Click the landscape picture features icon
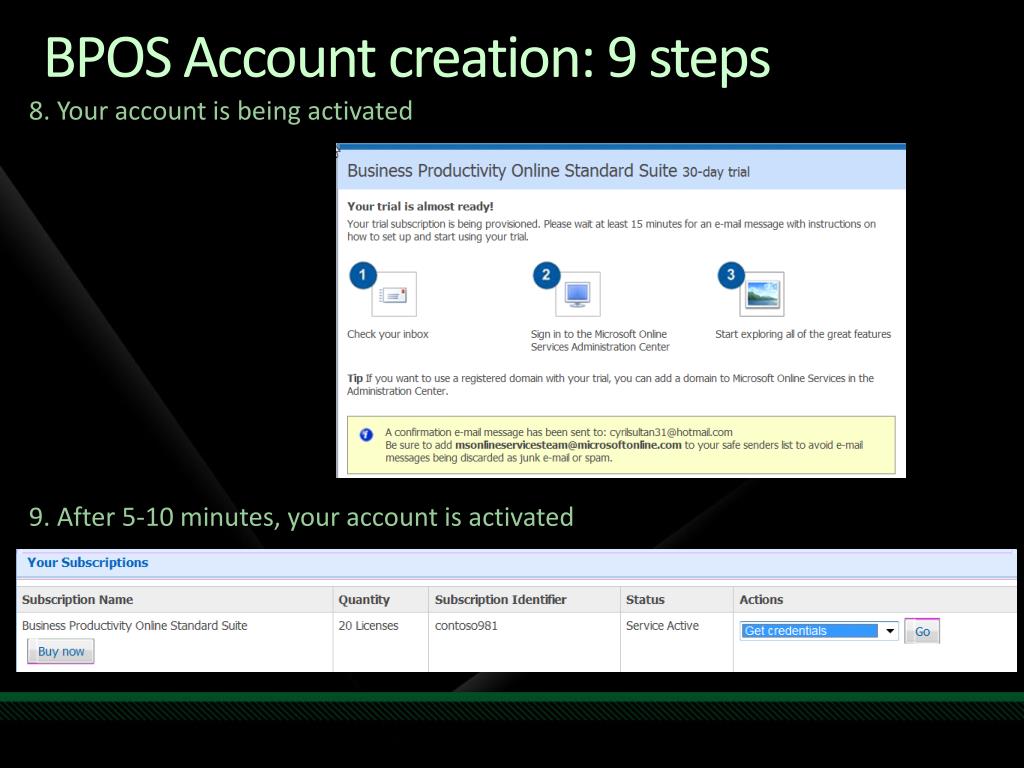This screenshot has height=768, width=1024. 762,295
